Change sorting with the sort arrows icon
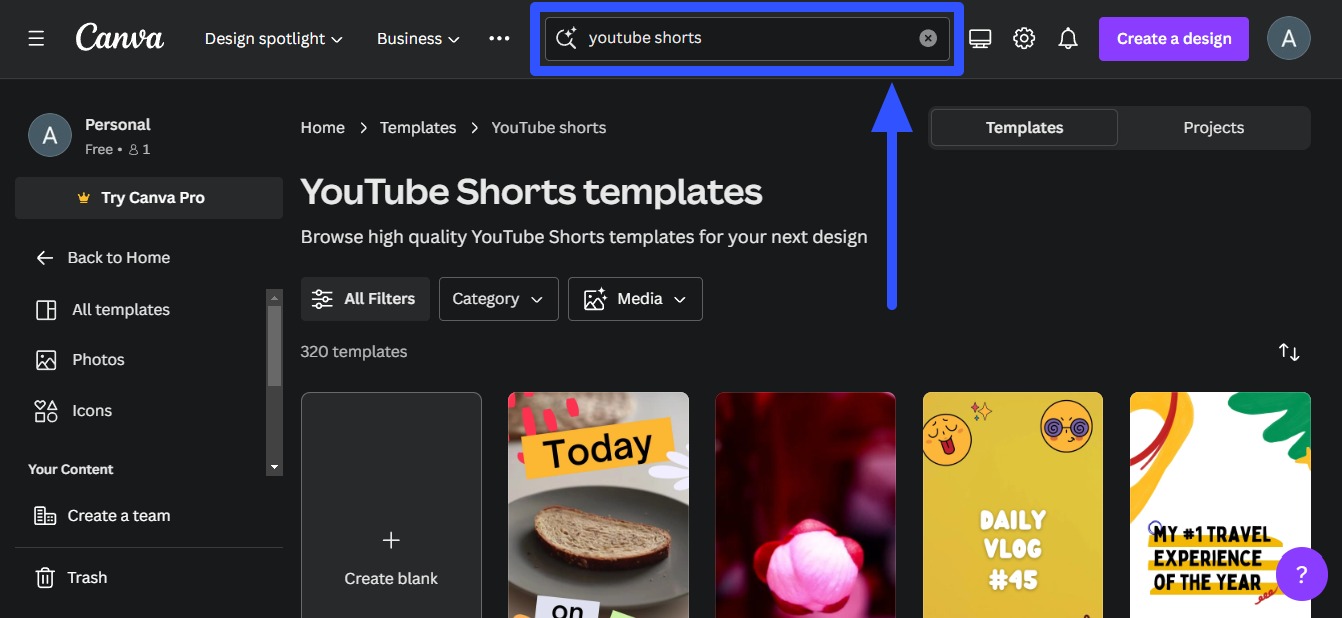Screen dimensions: 1342x618 pyautogui.click(x=1289, y=352)
